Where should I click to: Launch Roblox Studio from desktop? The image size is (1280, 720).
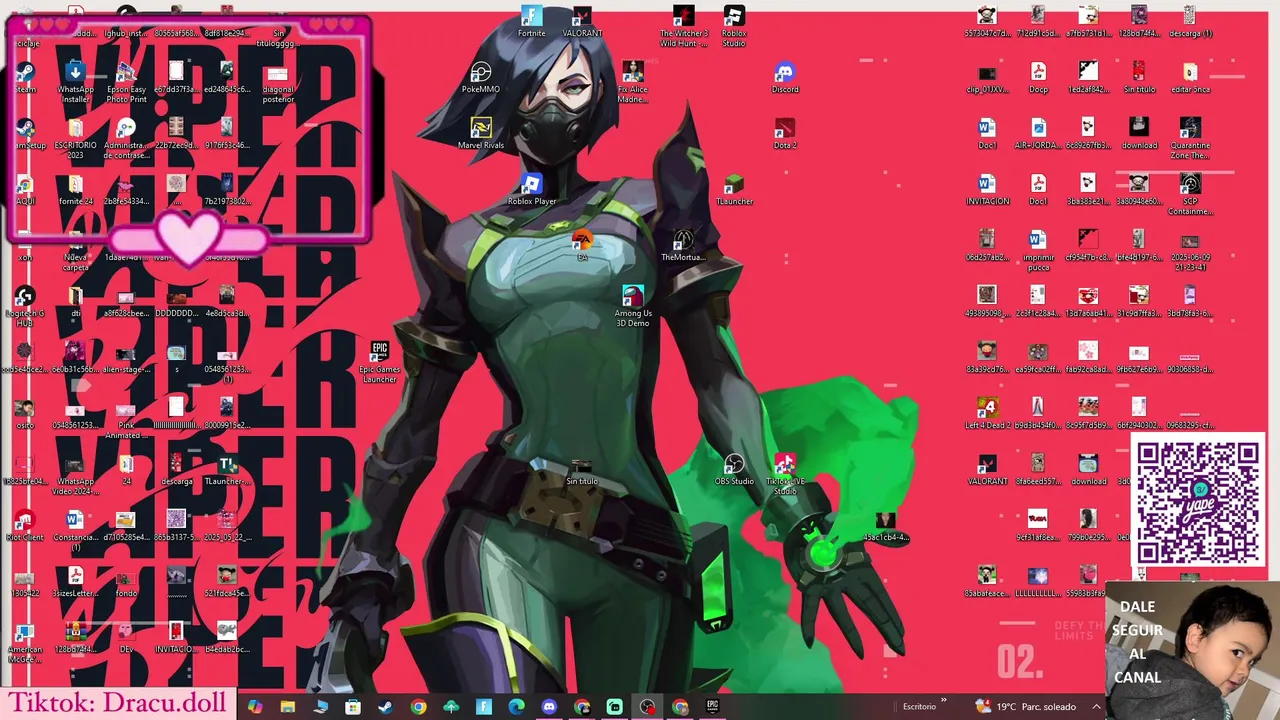click(x=734, y=26)
